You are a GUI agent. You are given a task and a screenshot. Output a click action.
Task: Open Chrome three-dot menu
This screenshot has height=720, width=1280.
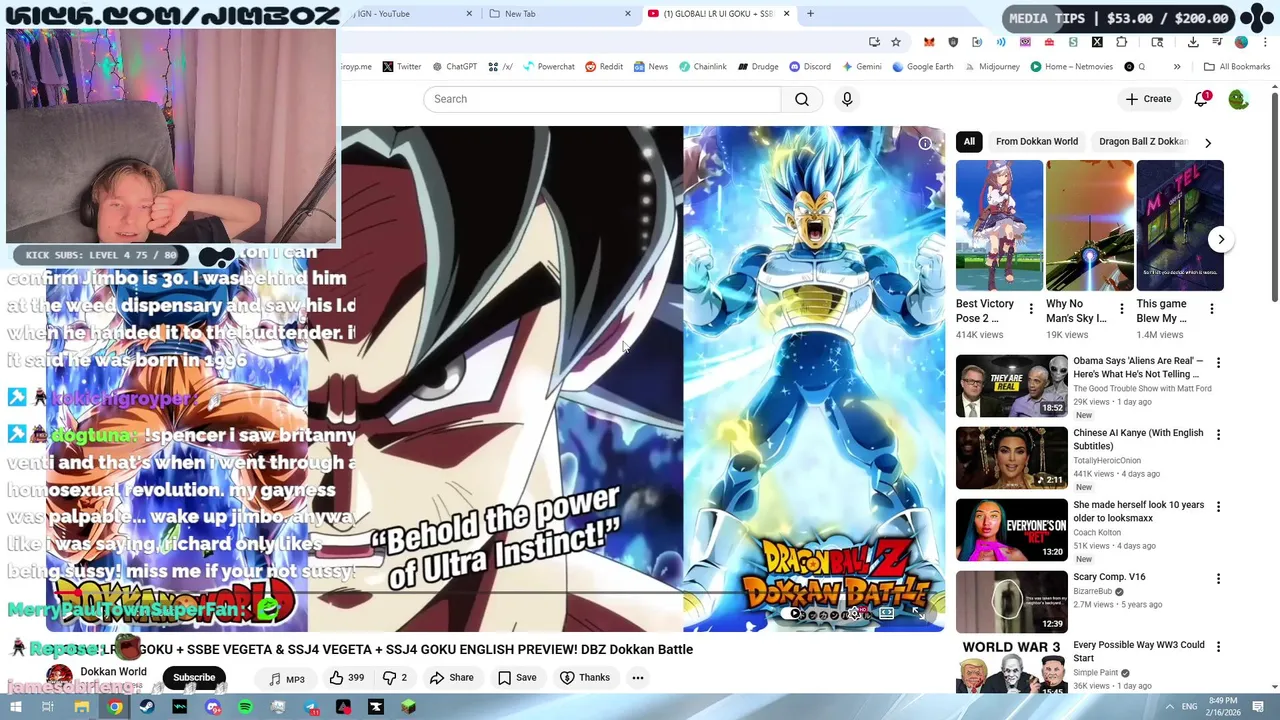(x=1265, y=42)
